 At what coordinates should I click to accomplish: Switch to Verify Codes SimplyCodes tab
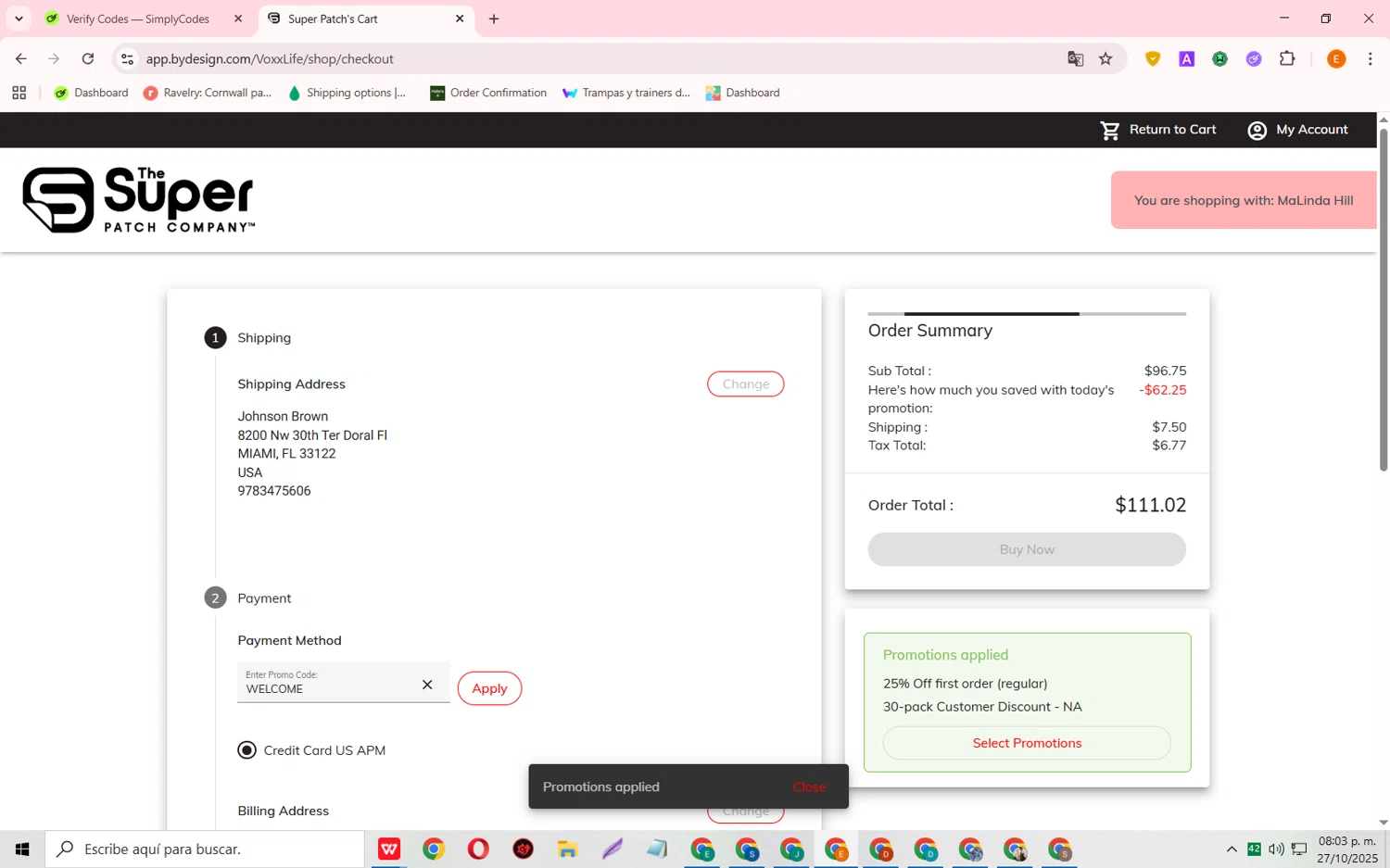139,19
